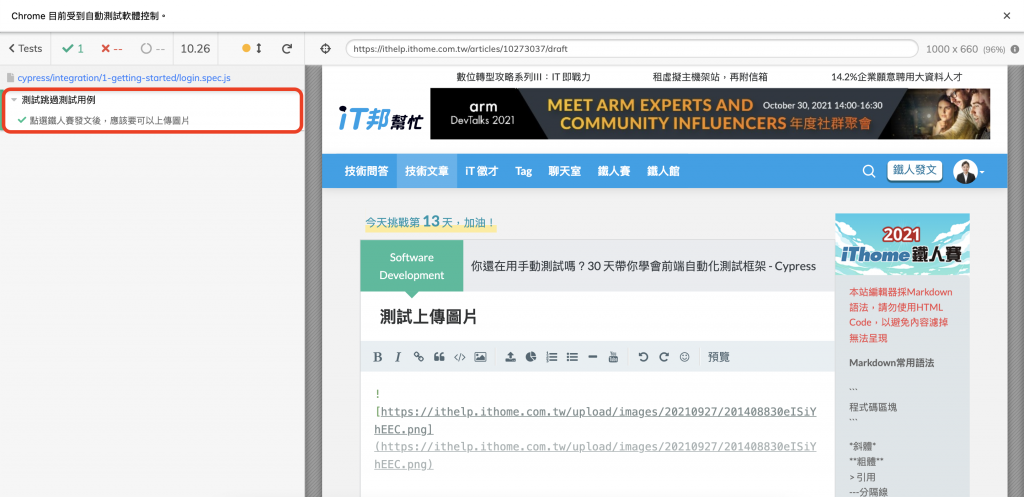The image size is (1024, 497).
Task: Toggle bold formatting in editor toolbar
Action: (x=377, y=357)
